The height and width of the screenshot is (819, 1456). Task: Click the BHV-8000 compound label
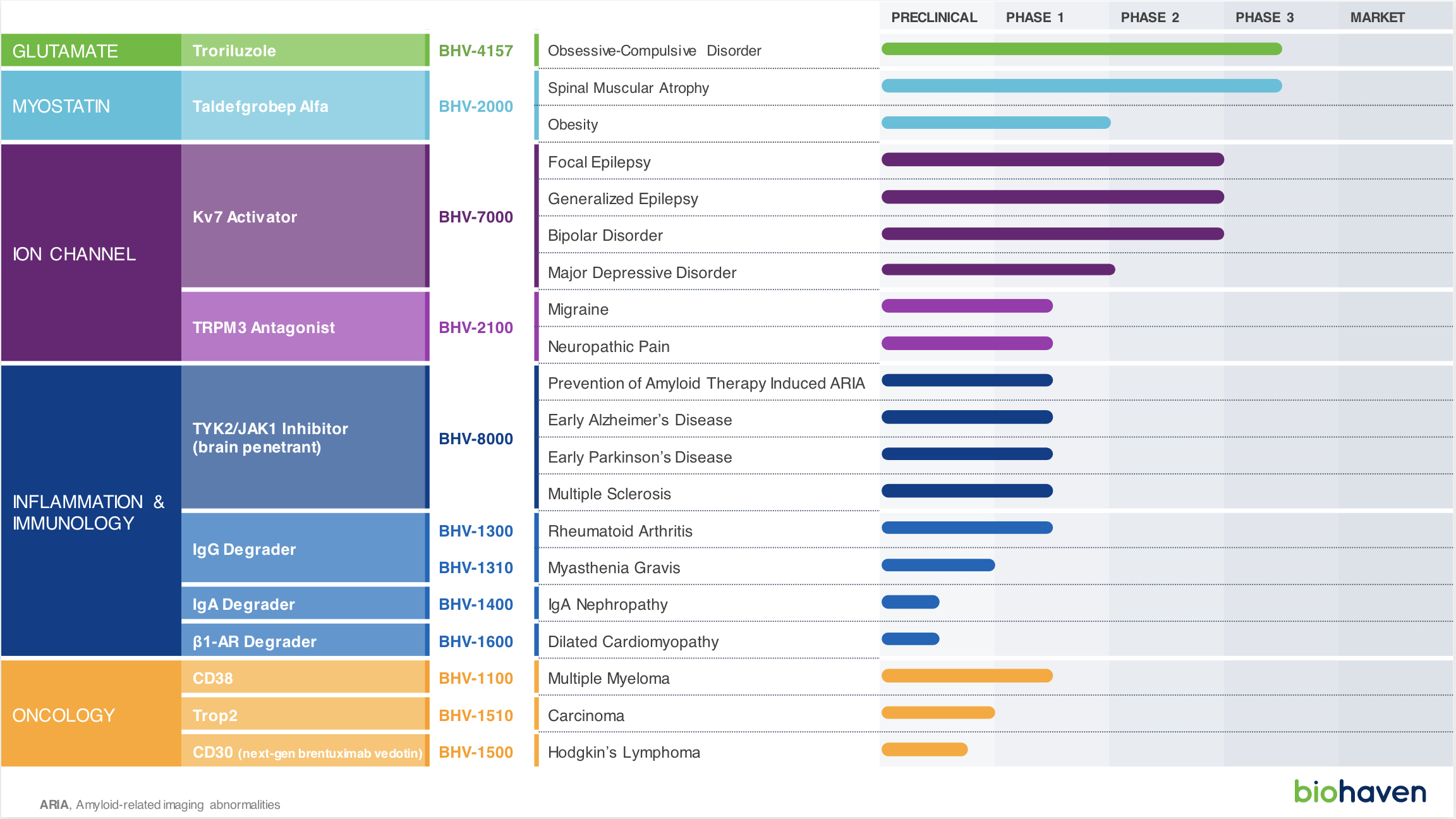[x=476, y=439]
